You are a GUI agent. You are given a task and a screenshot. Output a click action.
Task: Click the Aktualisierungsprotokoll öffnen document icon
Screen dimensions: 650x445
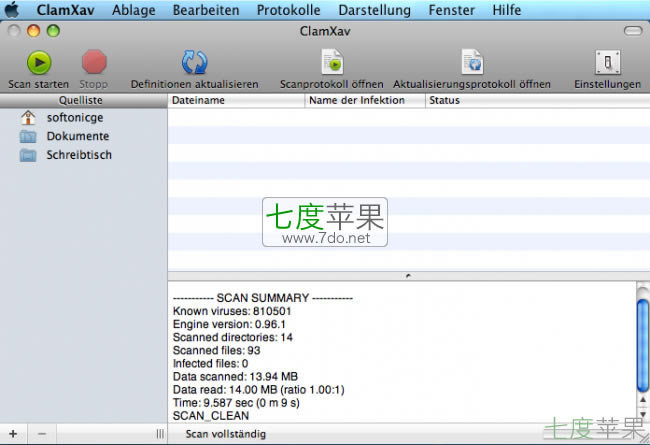tap(472, 62)
